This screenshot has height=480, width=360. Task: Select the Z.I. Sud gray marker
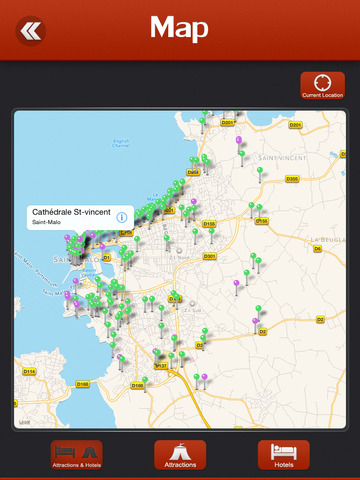pos(192,304)
